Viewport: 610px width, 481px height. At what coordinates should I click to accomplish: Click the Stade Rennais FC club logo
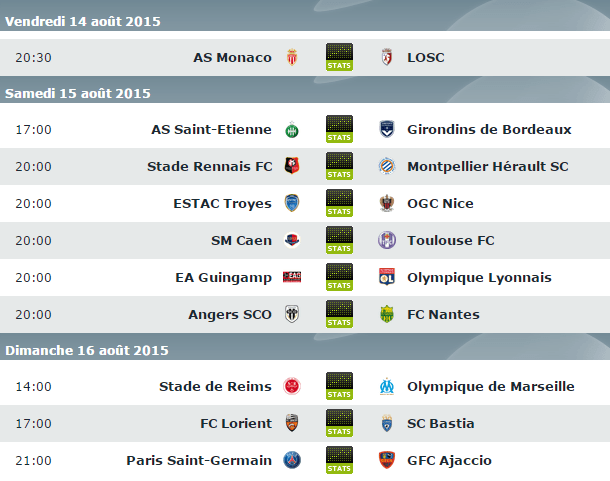tap(292, 166)
